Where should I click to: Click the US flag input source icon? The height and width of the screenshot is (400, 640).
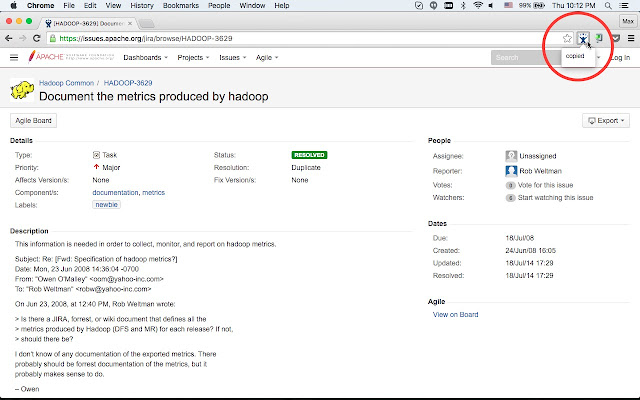click(x=509, y=5)
